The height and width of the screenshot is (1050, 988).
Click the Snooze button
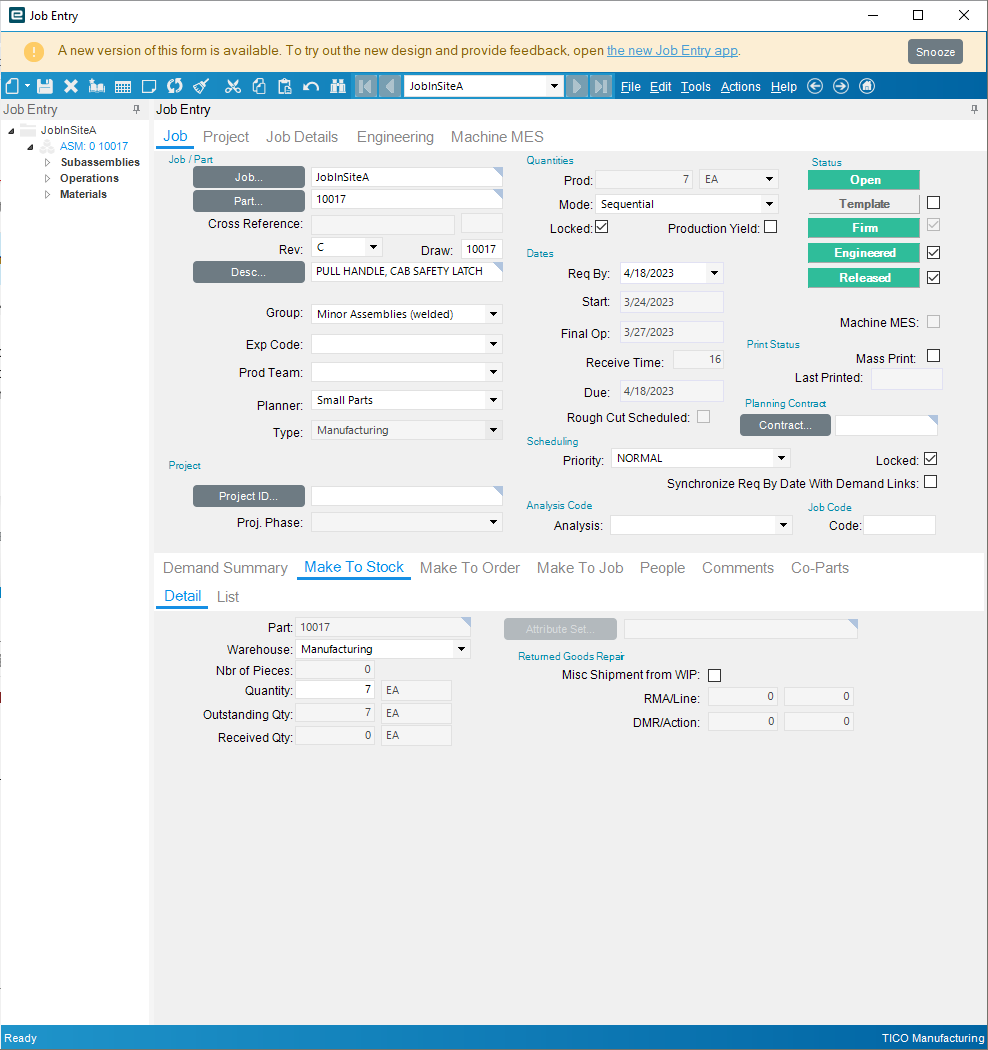pyautogui.click(x=935, y=52)
